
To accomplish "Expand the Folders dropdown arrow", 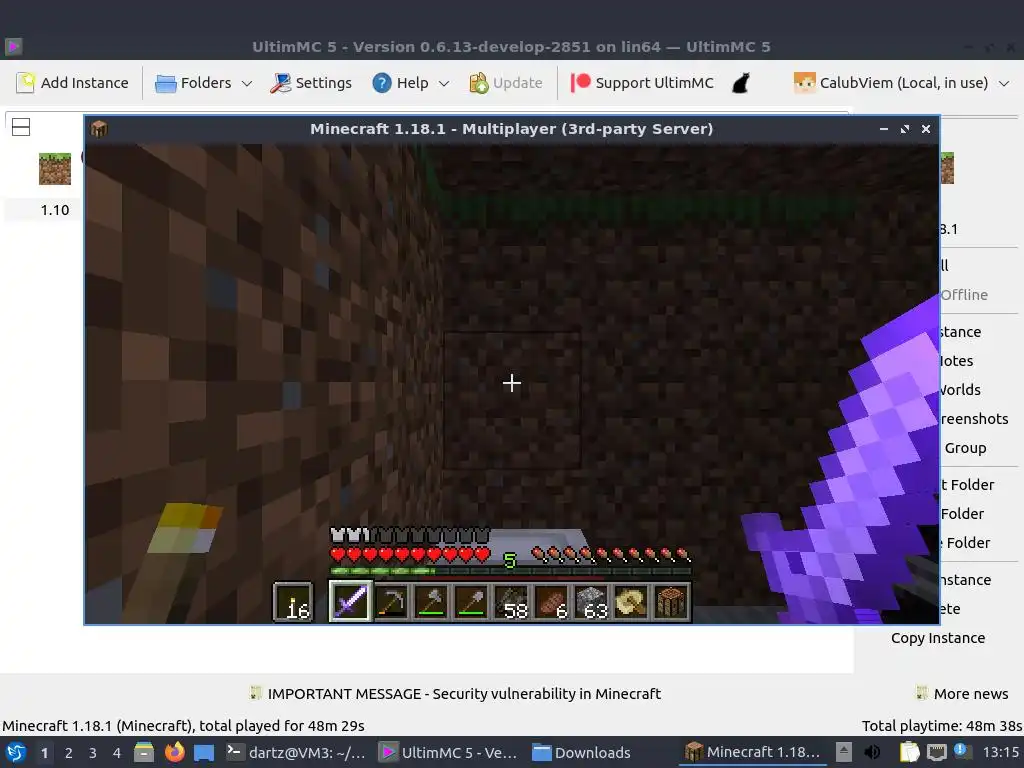I will [247, 84].
